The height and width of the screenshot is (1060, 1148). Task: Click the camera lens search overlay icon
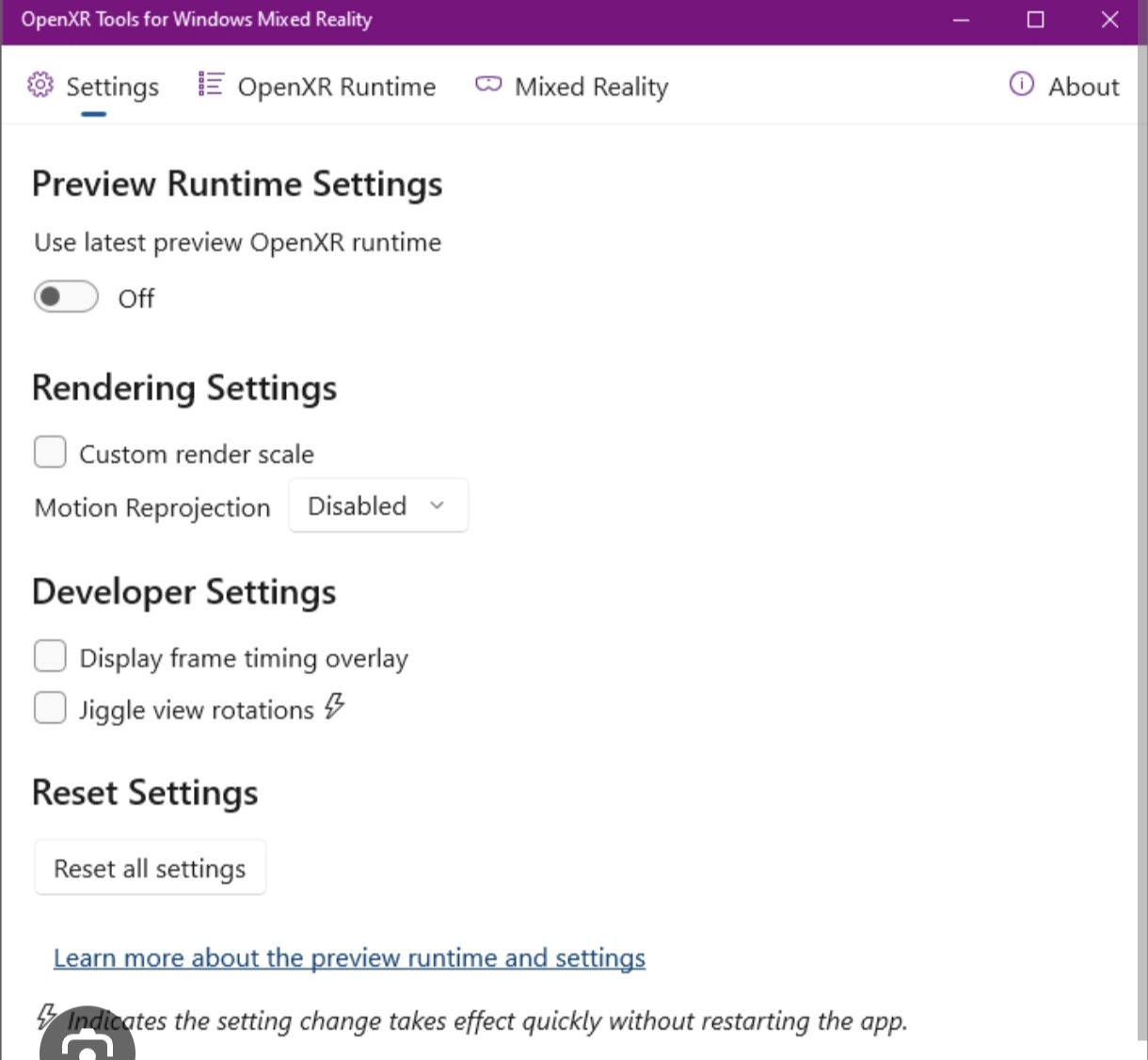tap(88, 1036)
